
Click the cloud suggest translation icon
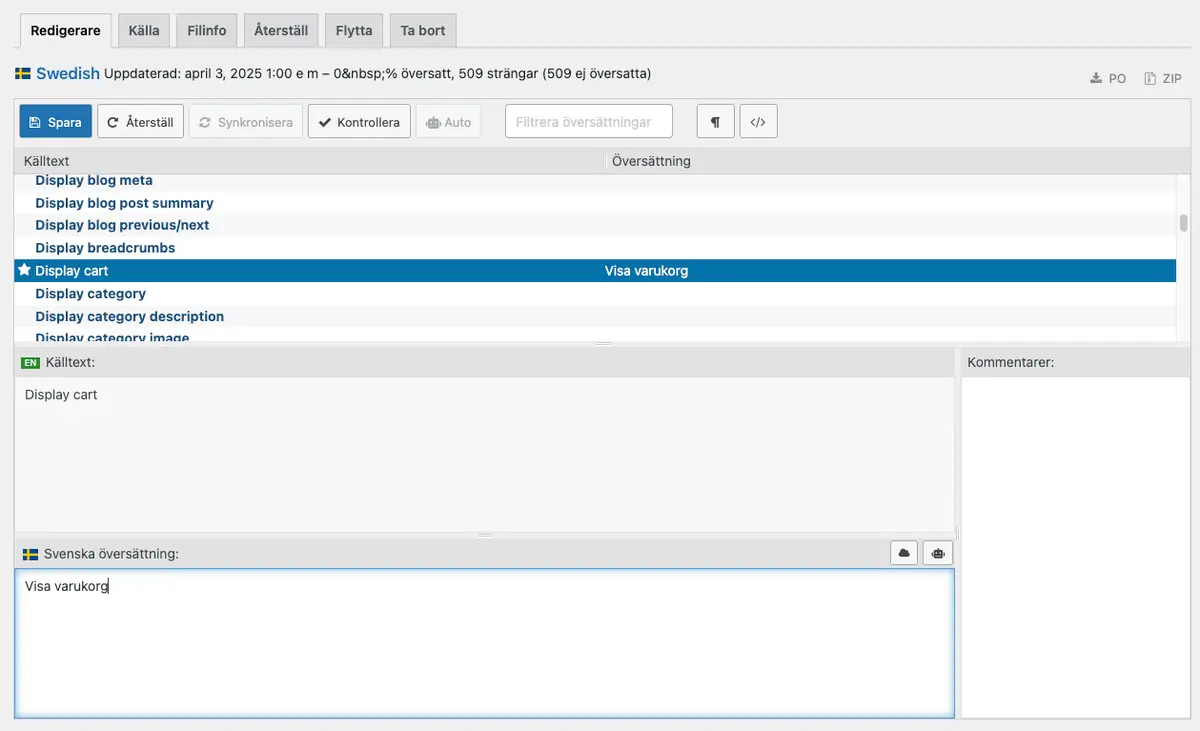tap(904, 553)
